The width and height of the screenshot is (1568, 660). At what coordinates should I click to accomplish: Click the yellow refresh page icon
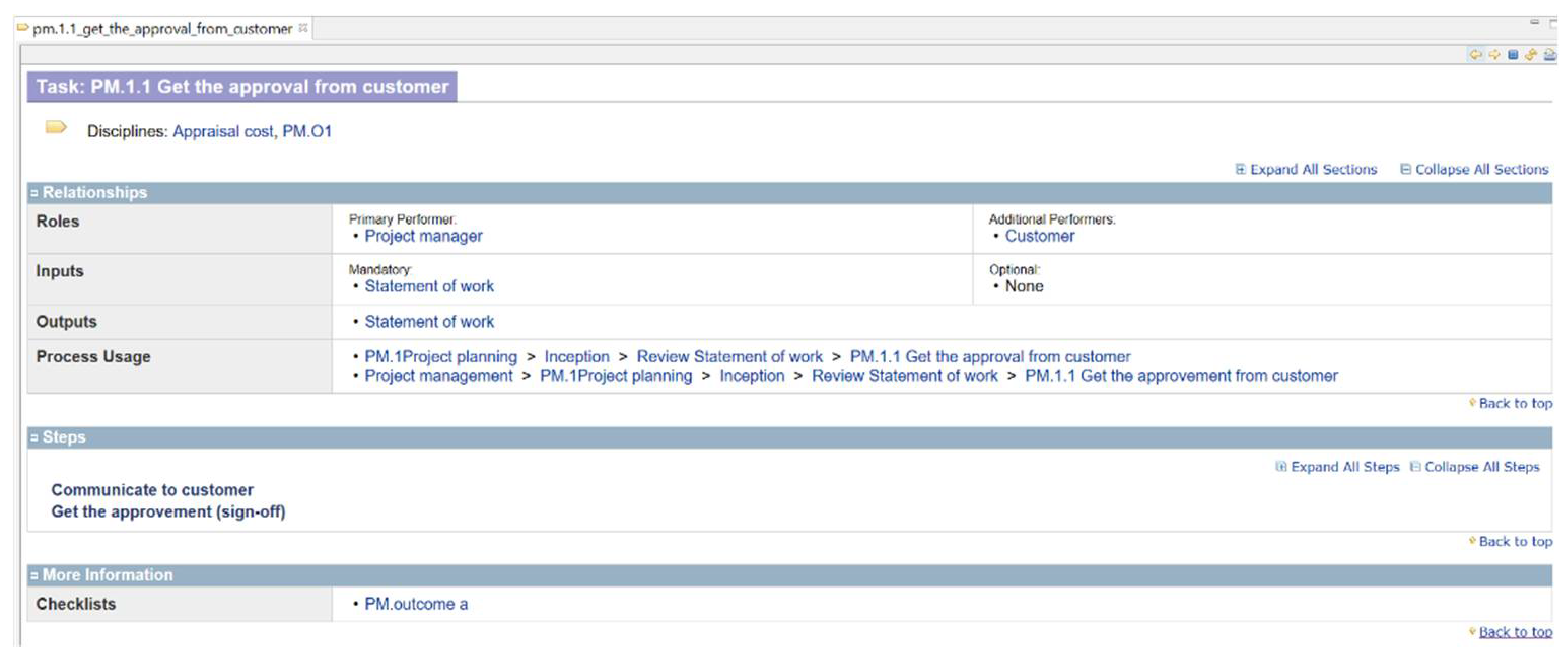pos(1531,55)
